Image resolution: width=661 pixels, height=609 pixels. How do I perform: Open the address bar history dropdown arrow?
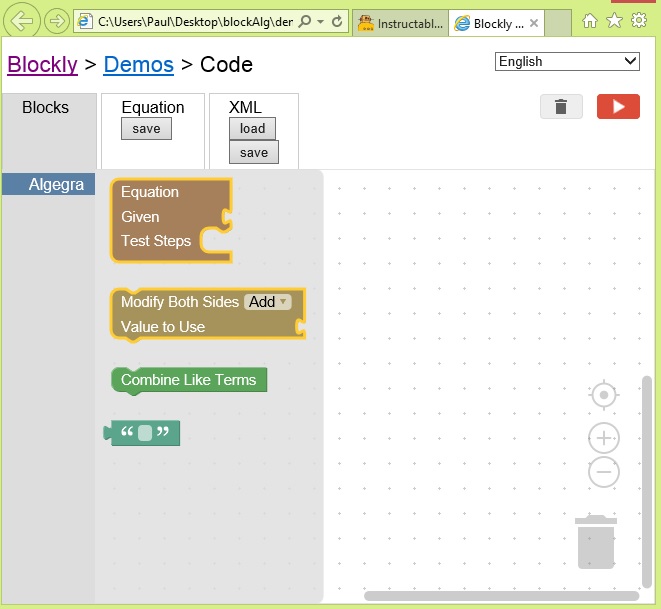point(320,21)
